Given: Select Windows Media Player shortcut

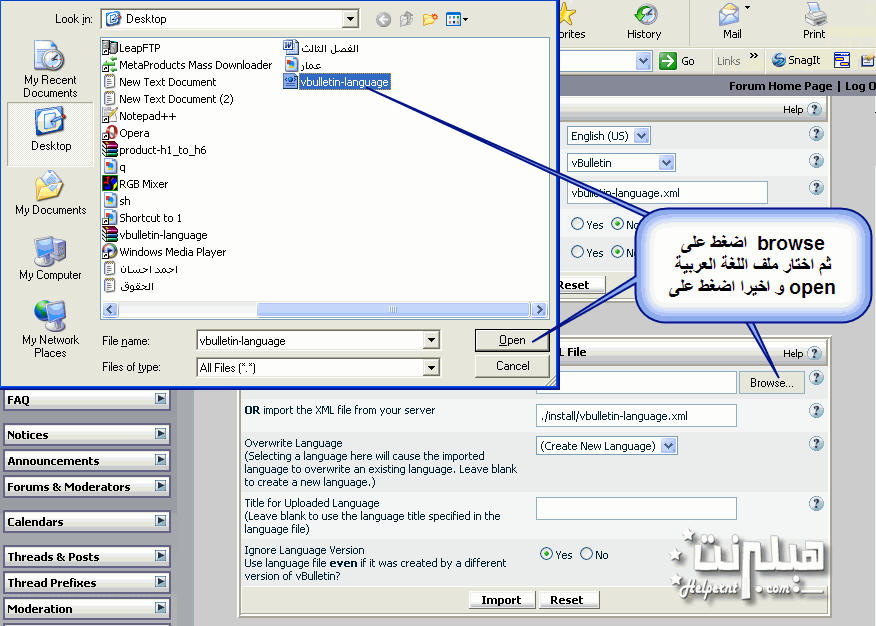Looking at the screenshot, I should click(x=165, y=252).
